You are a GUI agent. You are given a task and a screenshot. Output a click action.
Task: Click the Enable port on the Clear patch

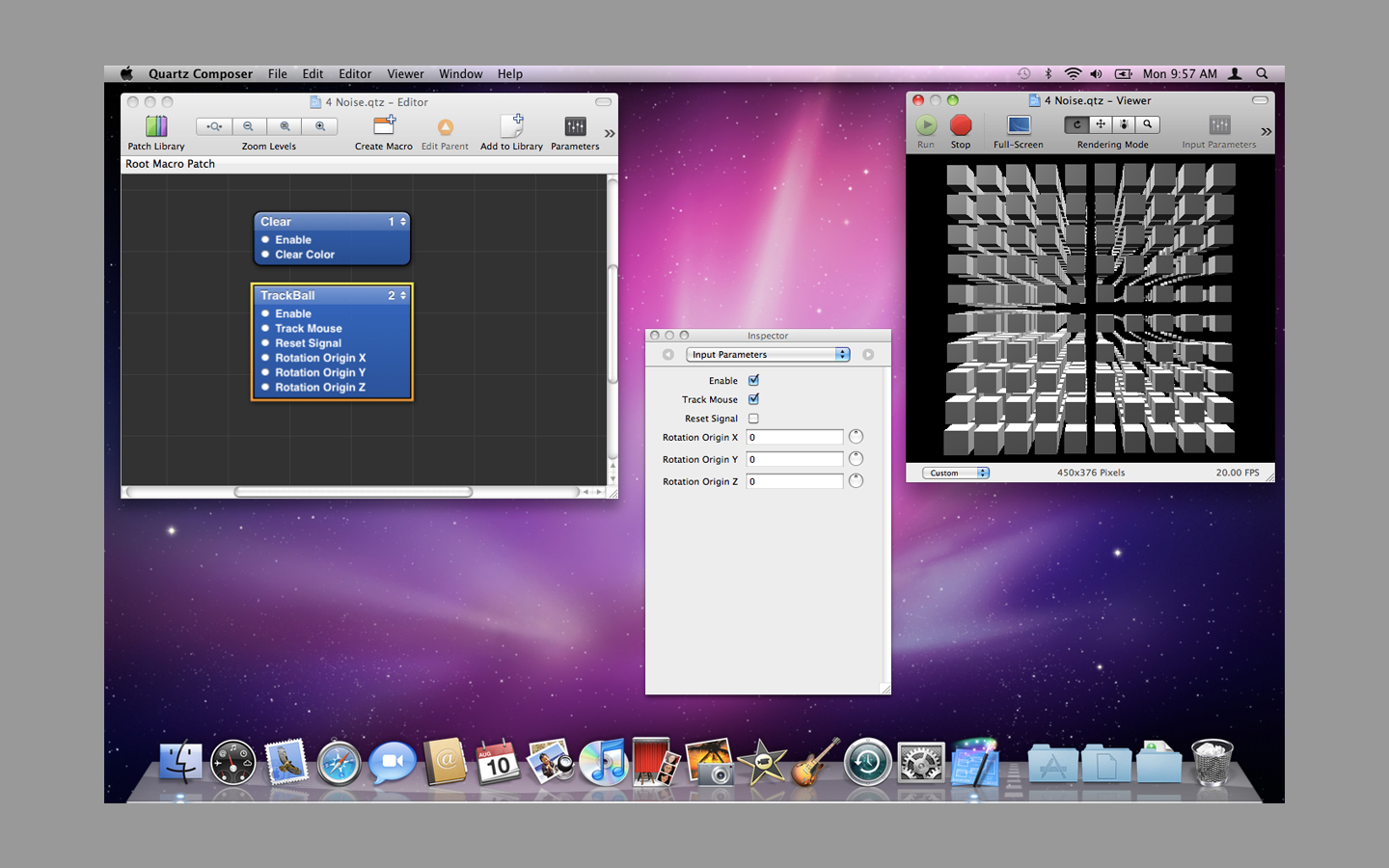265,240
